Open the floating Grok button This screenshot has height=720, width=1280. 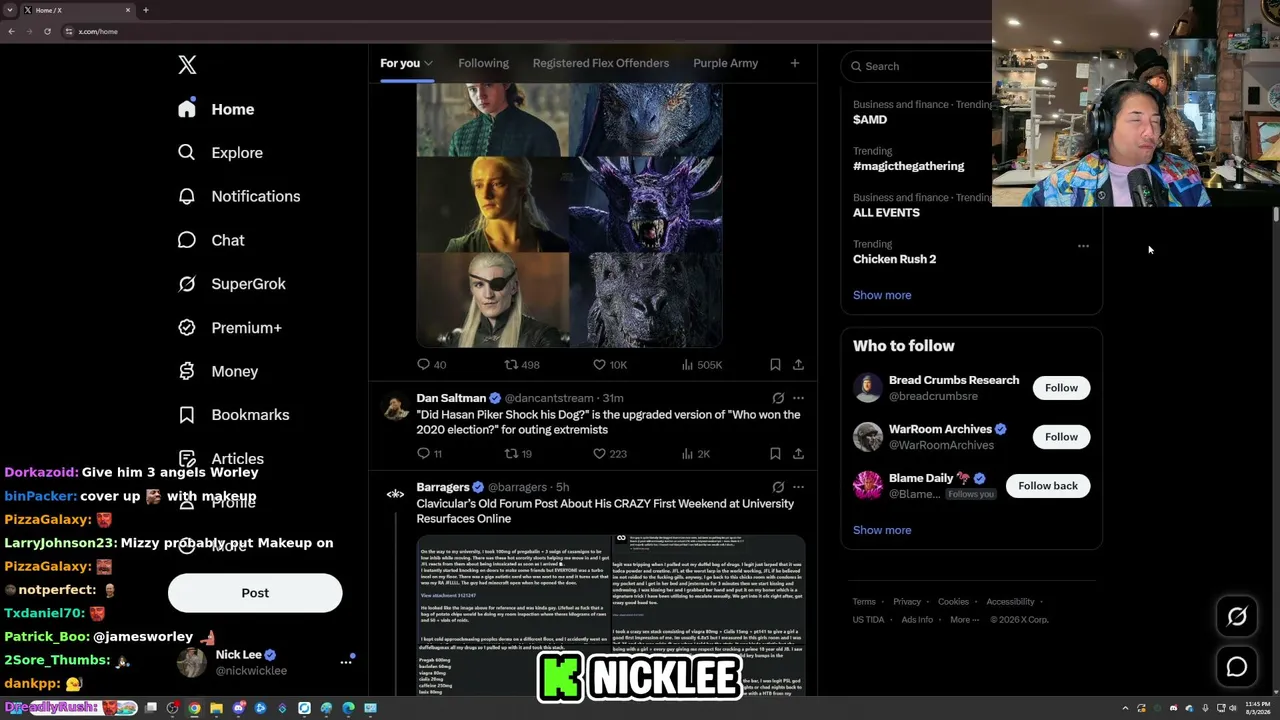(1237, 617)
